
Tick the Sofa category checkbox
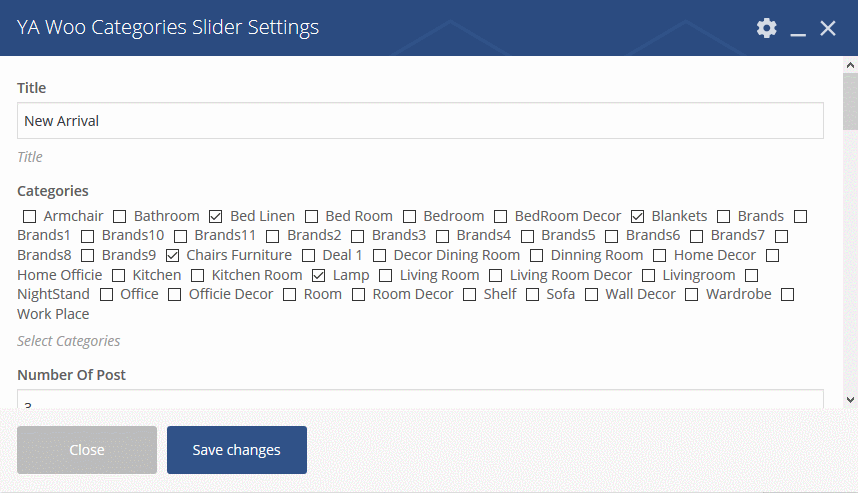(x=532, y=295)
